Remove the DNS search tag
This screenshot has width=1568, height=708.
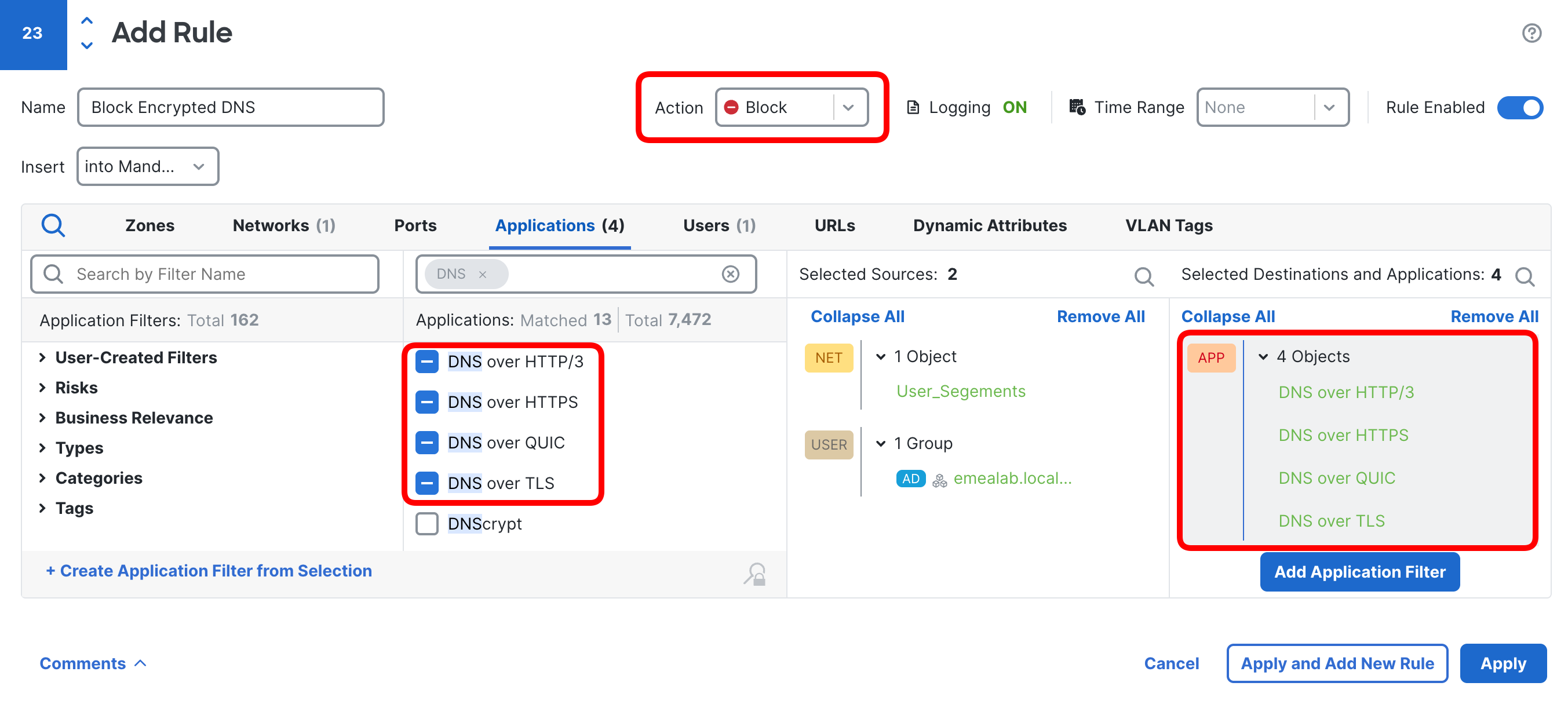tap(483, 275)
